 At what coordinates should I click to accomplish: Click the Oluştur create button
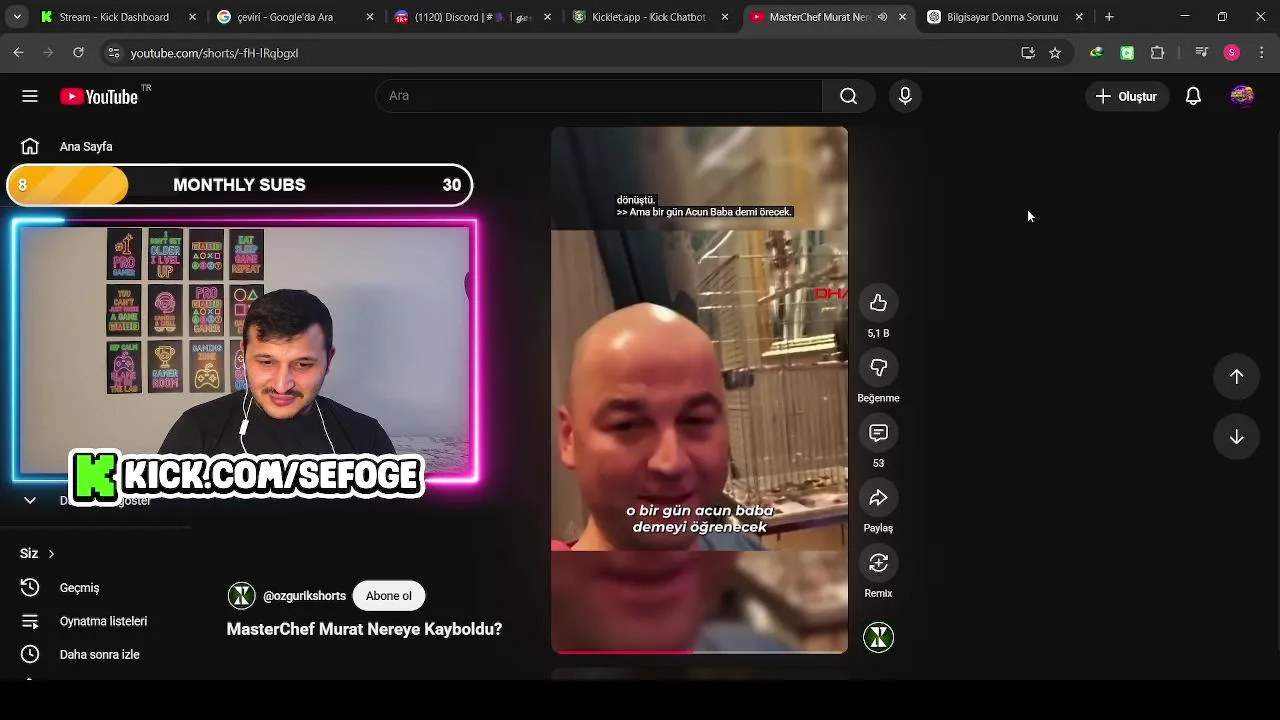pos(1127,96)
